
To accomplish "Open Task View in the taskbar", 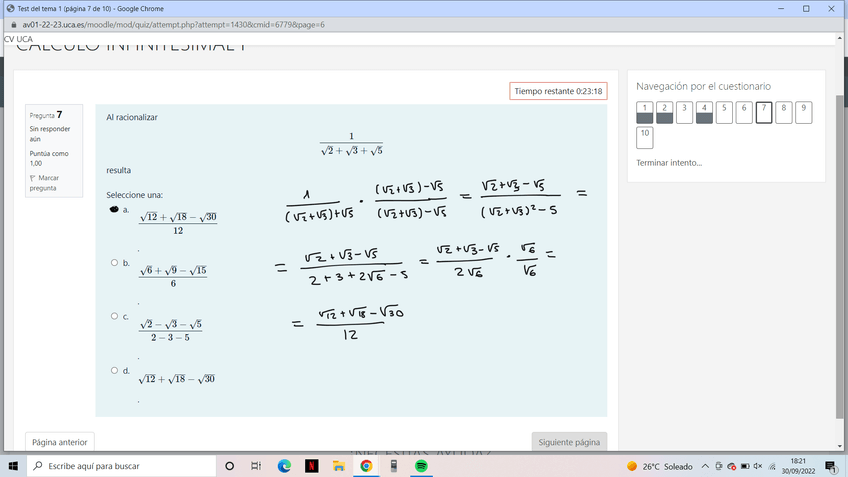I will [256, 466].
